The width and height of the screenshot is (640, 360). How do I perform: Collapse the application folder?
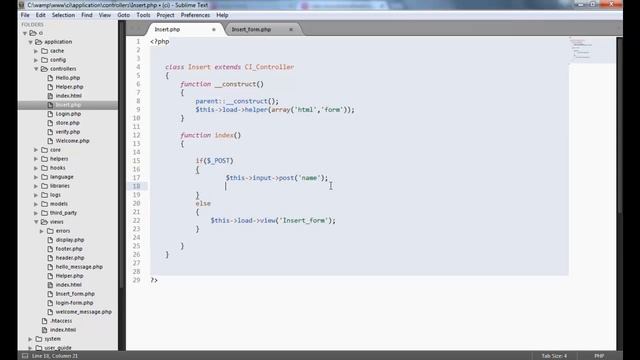pyautogui.click(x=31, y=42)
